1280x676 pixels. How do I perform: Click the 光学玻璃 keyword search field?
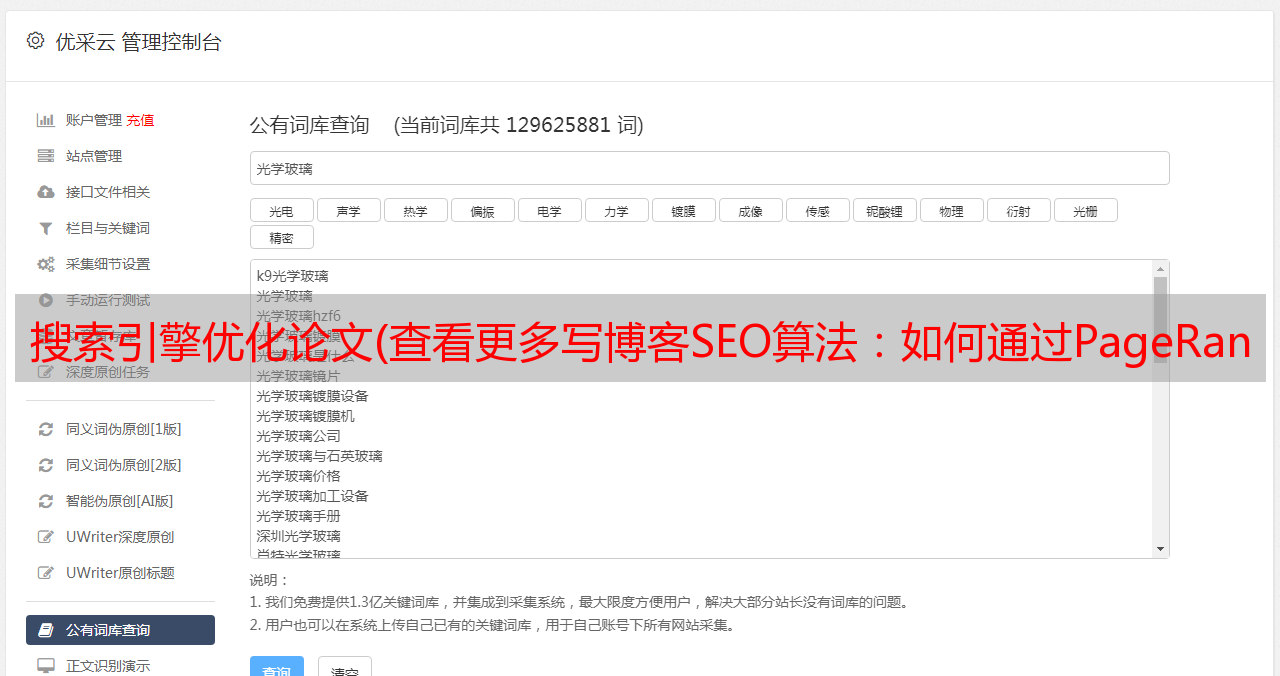[x=709, y=168]
